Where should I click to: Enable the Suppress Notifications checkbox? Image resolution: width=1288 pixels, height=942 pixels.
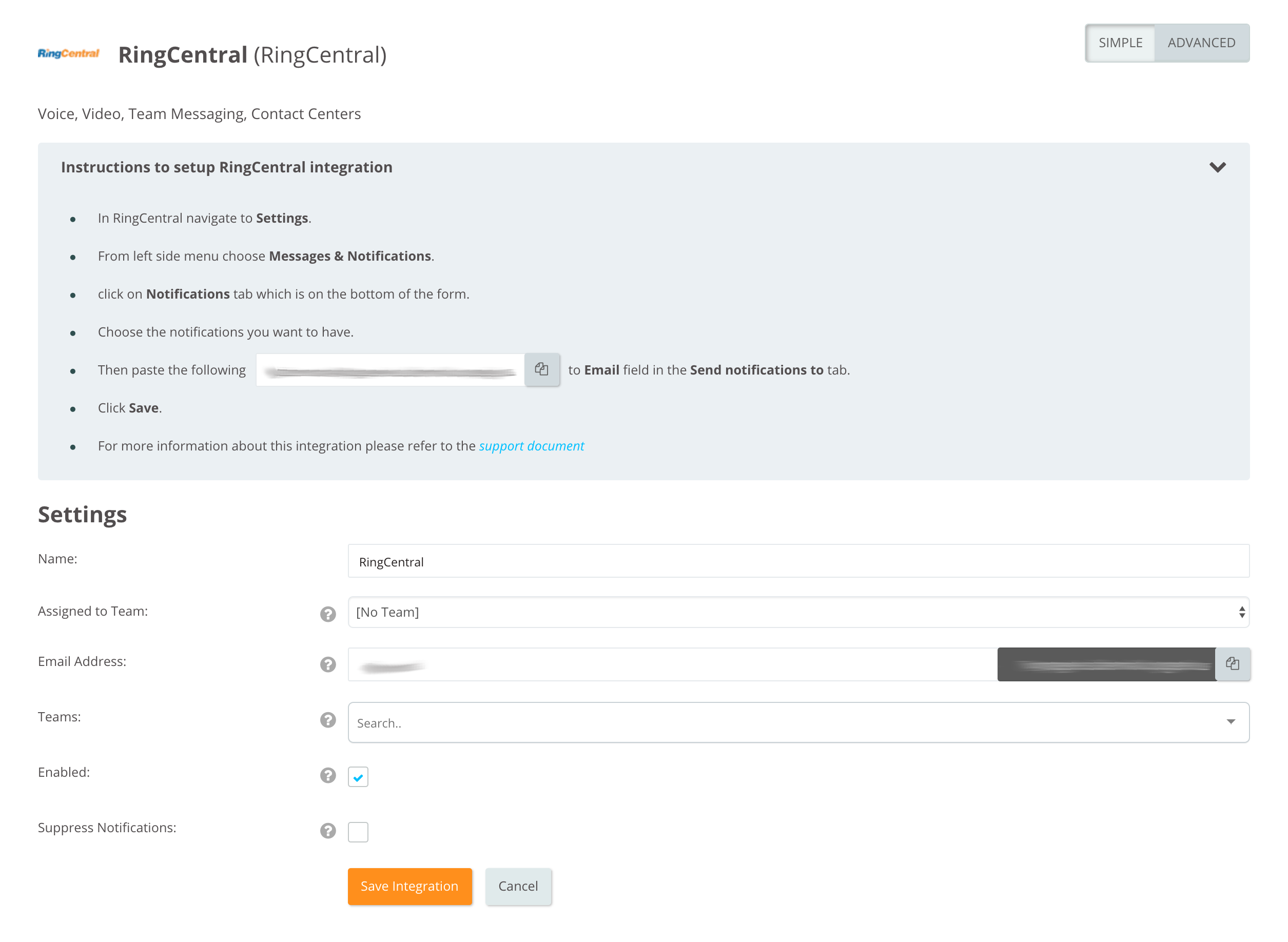[x=358, y=832]
